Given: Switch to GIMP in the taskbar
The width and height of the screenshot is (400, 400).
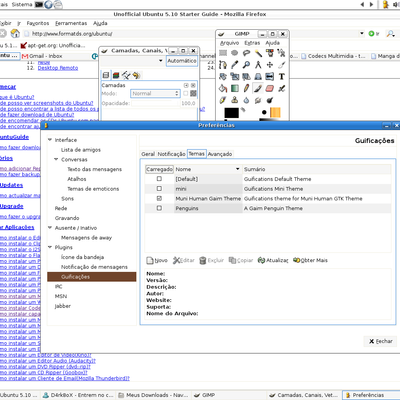Looking at the screenshot, I should point(228,395).
